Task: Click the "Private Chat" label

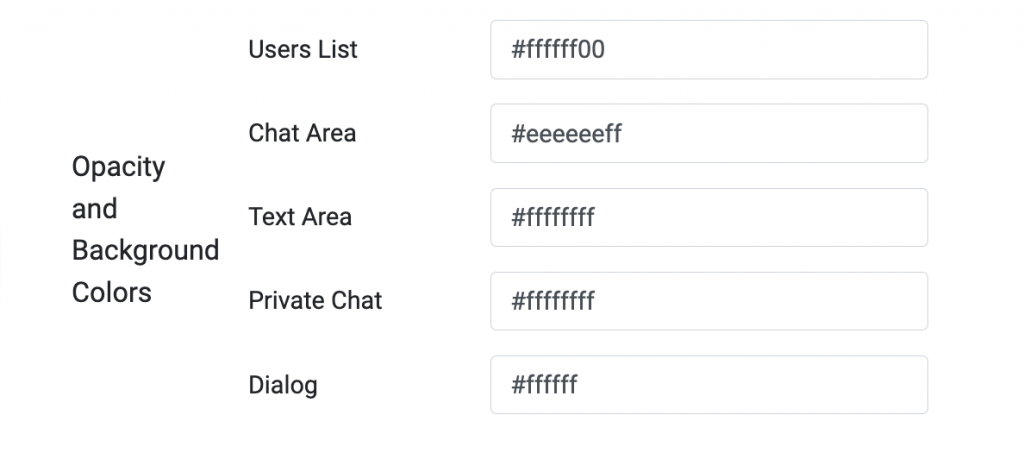Action: (315, 301)
